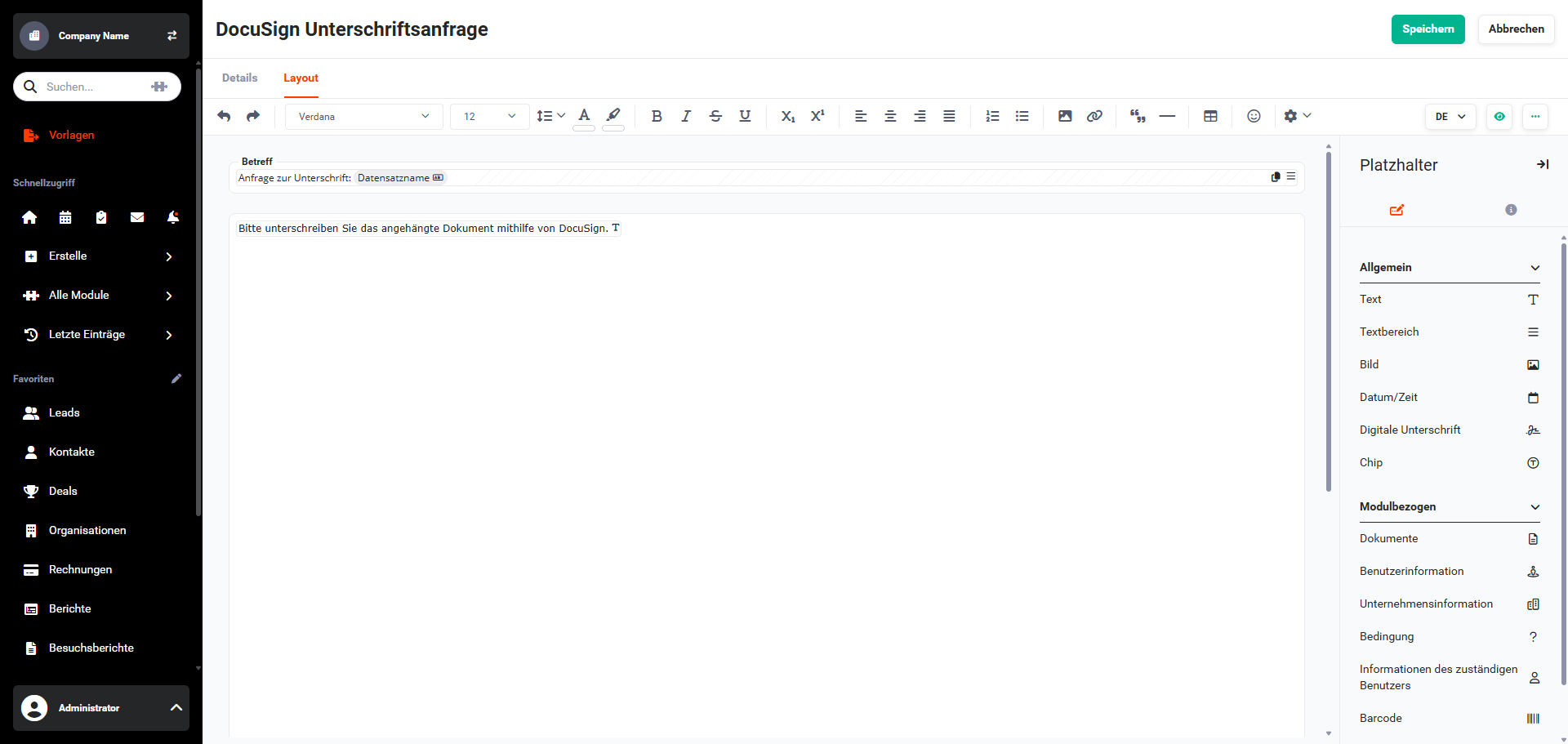Open the font size 12 dropdown
The image size is (1568, 744).
coord(489,117)
